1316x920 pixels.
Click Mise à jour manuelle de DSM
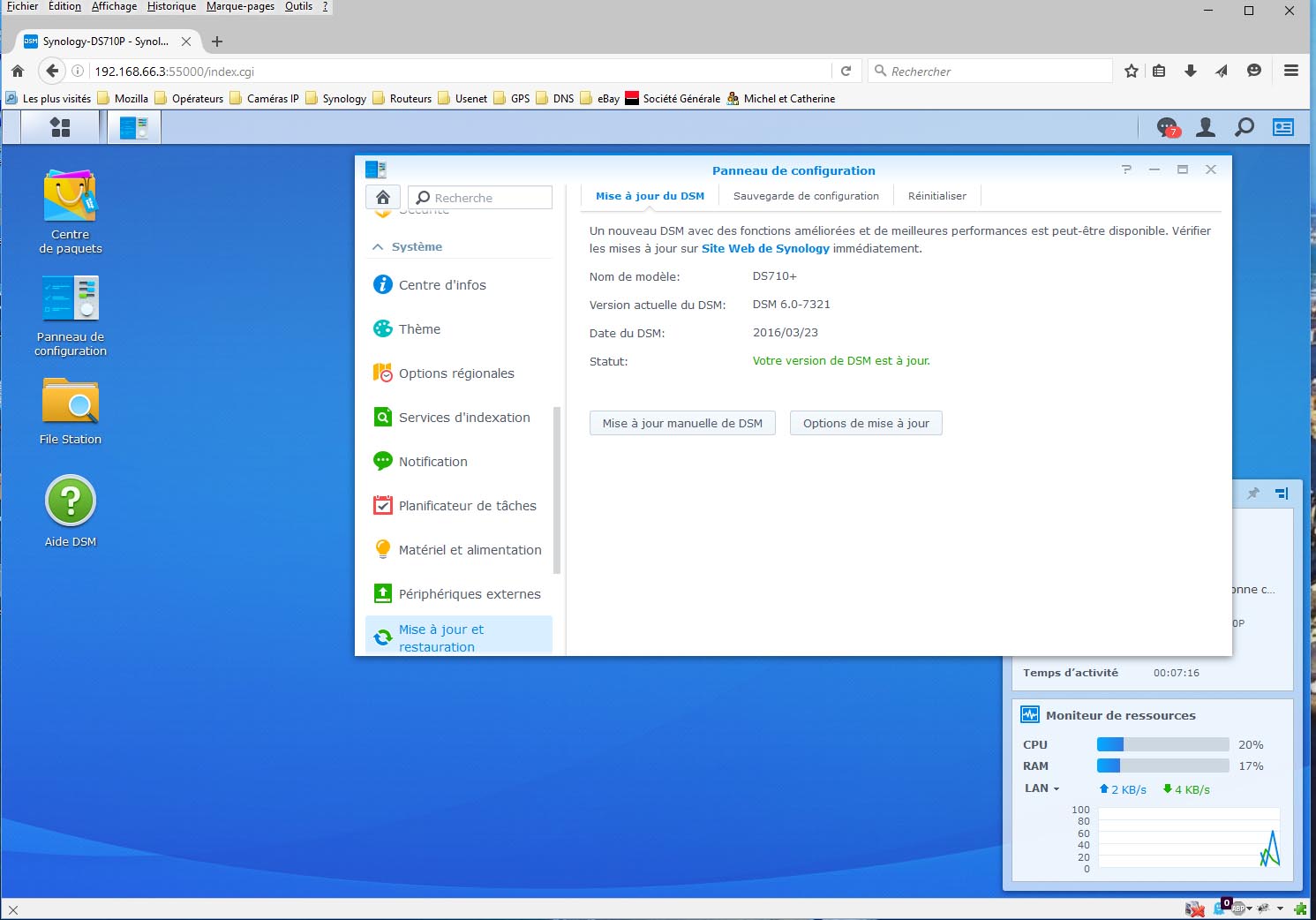[682, 424]
